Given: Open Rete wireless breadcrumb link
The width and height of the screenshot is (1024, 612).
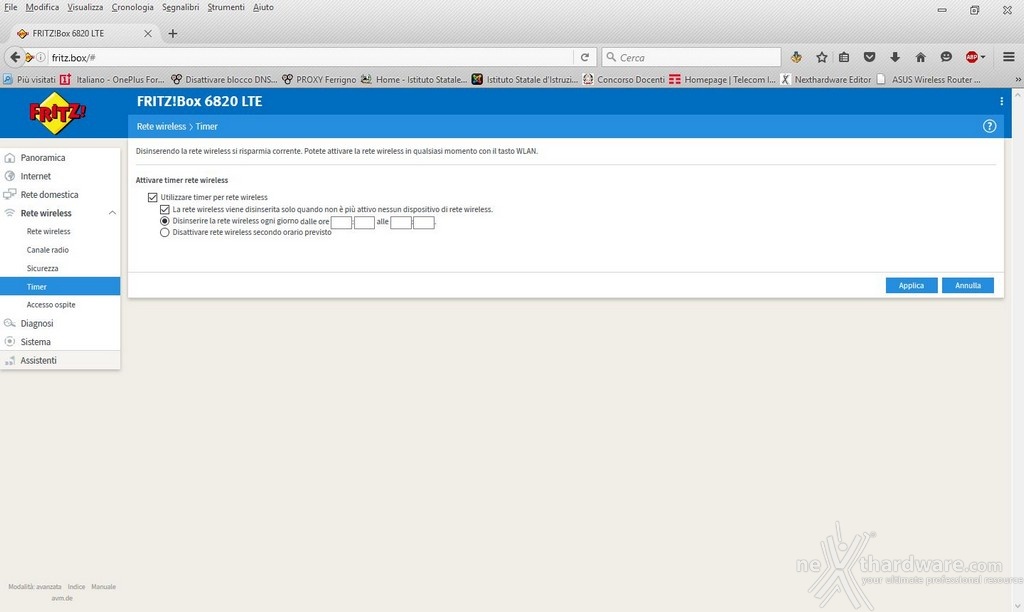Looking at the screenshot, I should pyautogui.click(x=161, y=126).
